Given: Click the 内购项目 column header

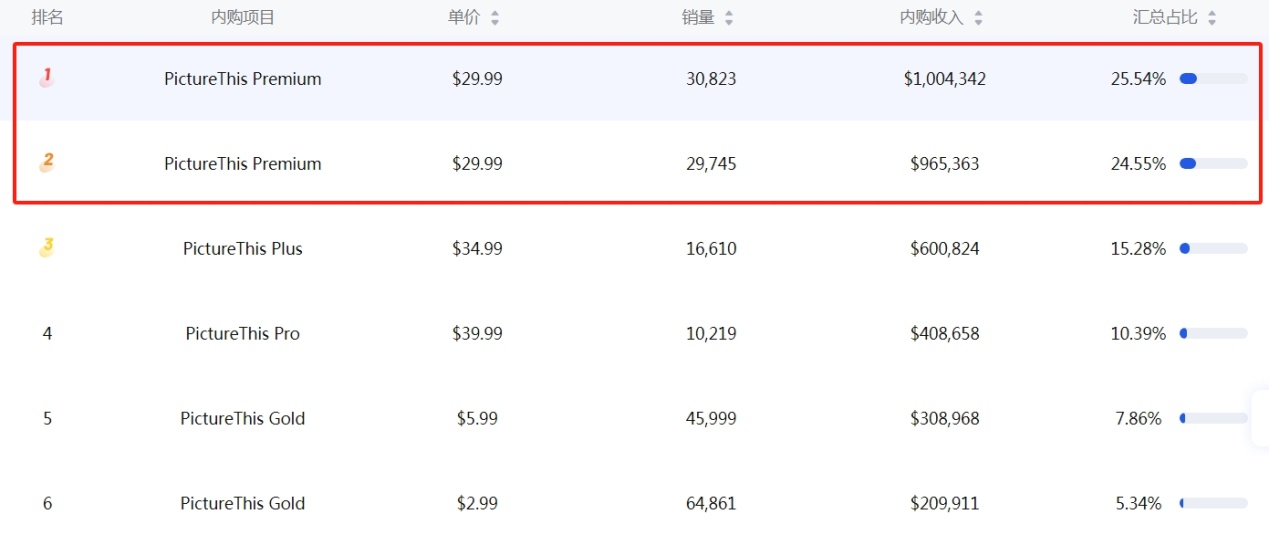Looking at the screenshot, I should tap(243, 17).
